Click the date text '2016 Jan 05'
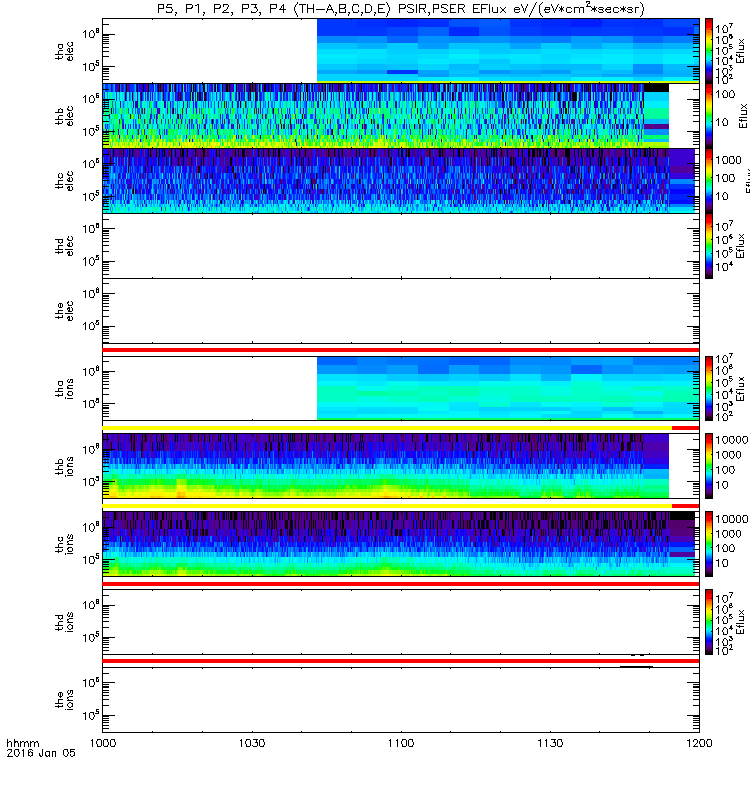The width and height of the screenshot is (750, 800). point(41,753)
